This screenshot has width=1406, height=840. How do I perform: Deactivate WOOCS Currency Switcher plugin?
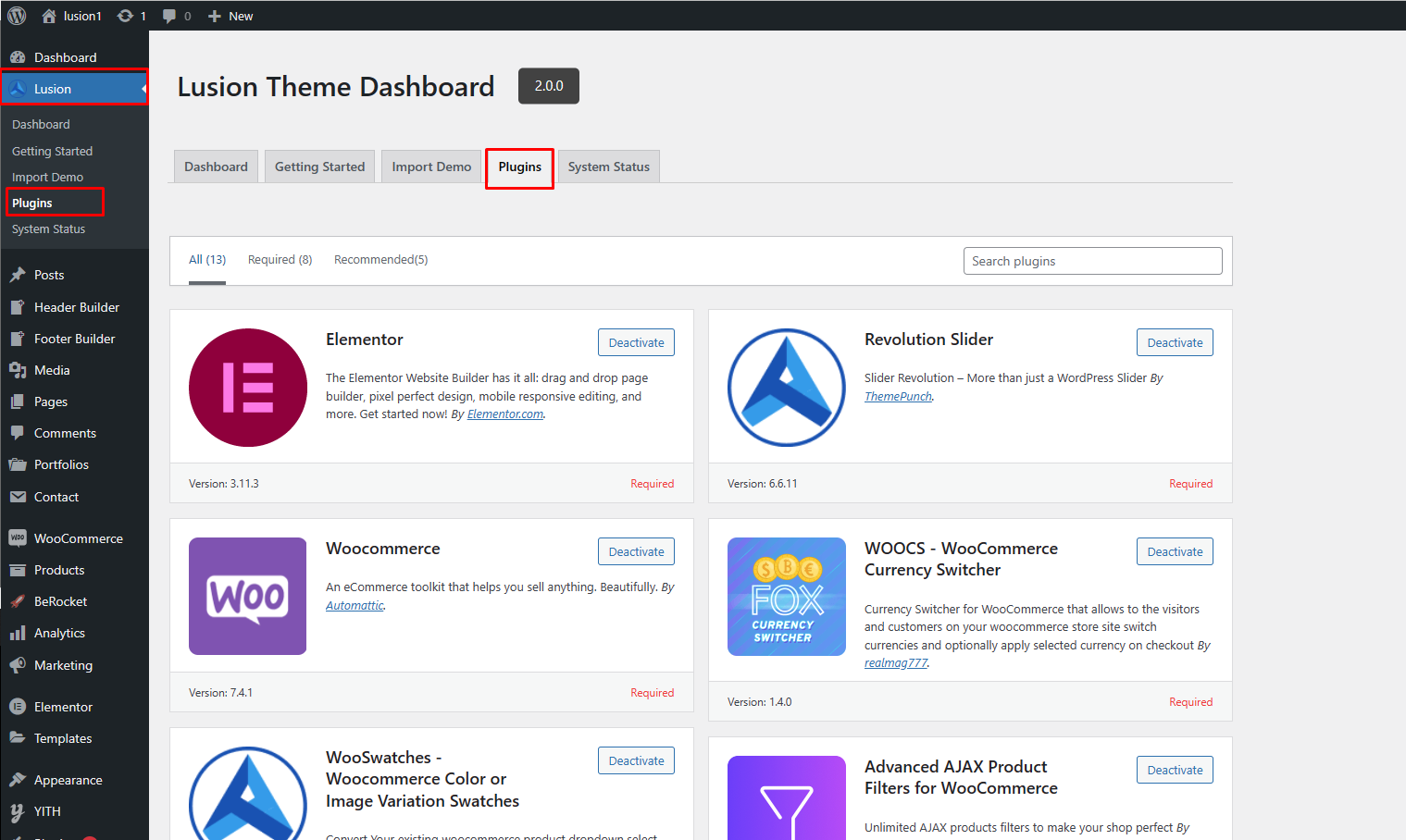(1176, 551)
